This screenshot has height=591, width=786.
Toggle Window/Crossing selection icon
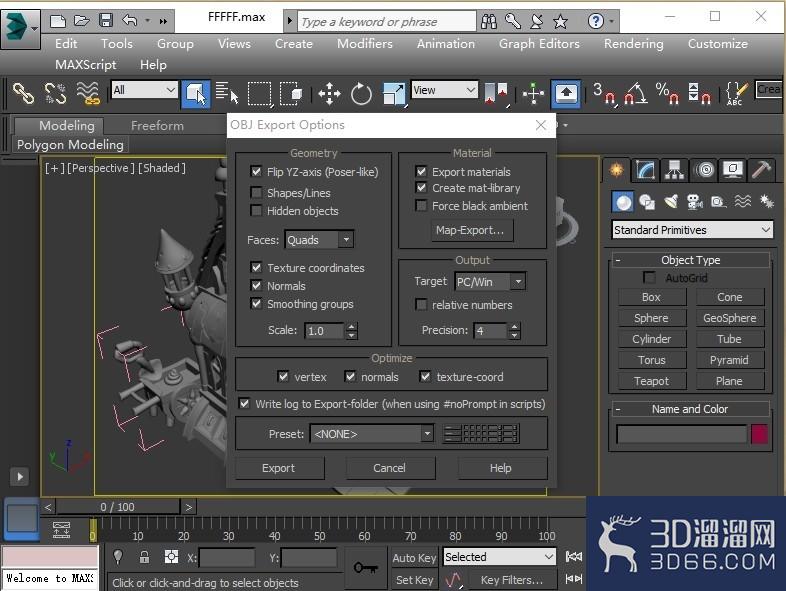tap(291, 93)
